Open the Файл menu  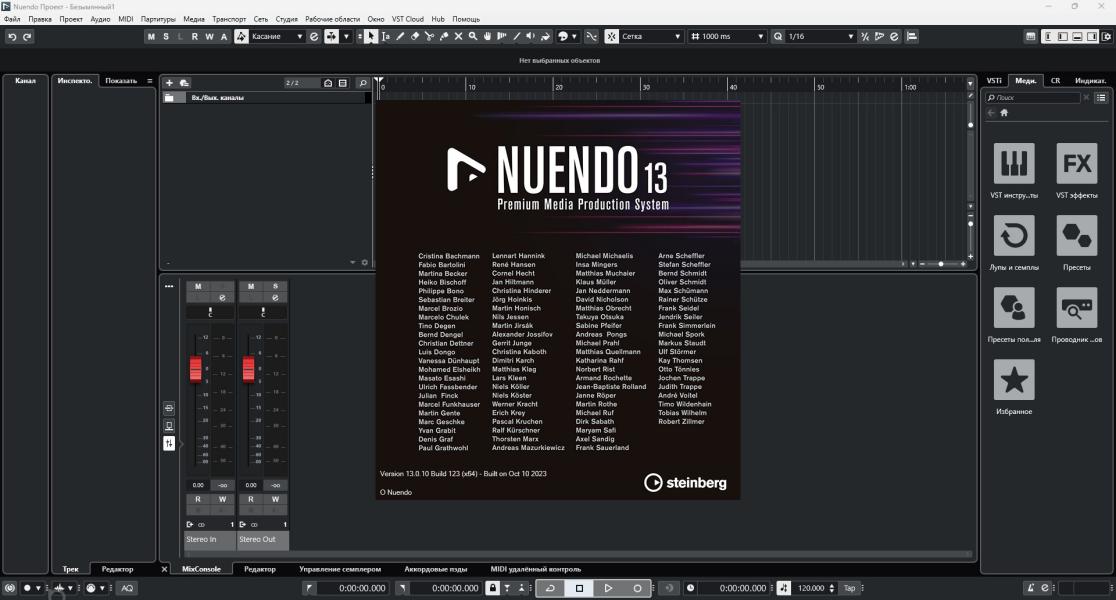(x=12, y=19)
